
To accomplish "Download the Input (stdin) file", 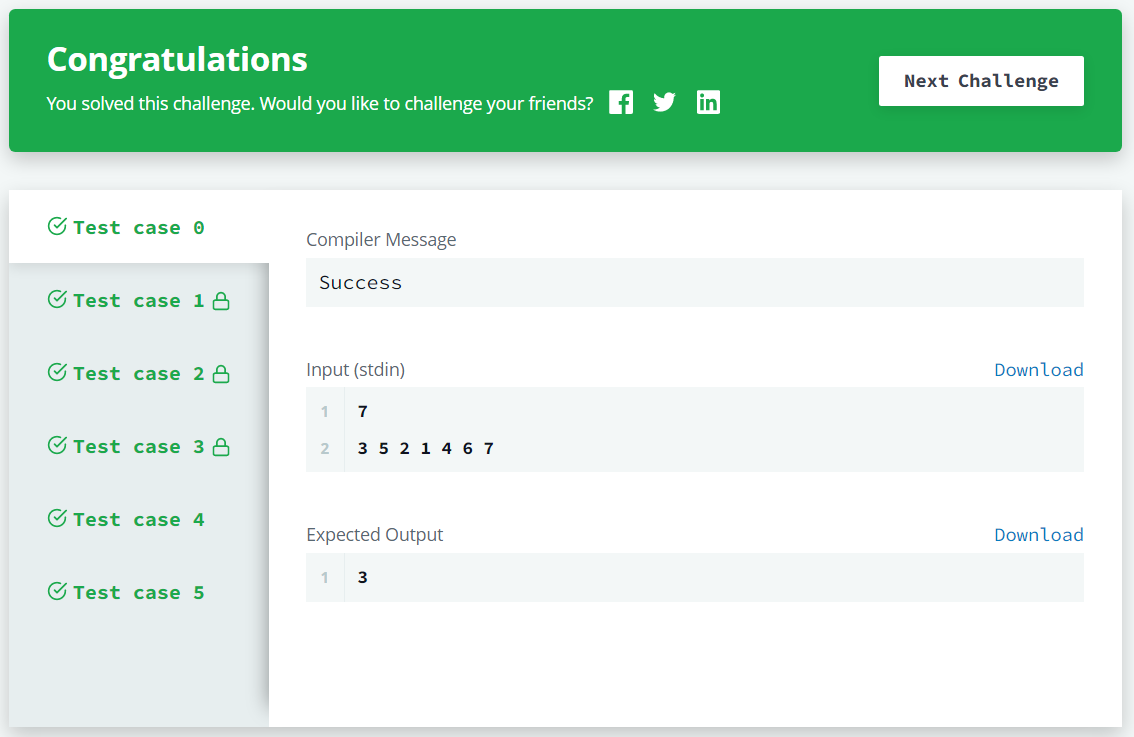I will coord(1039,370).
